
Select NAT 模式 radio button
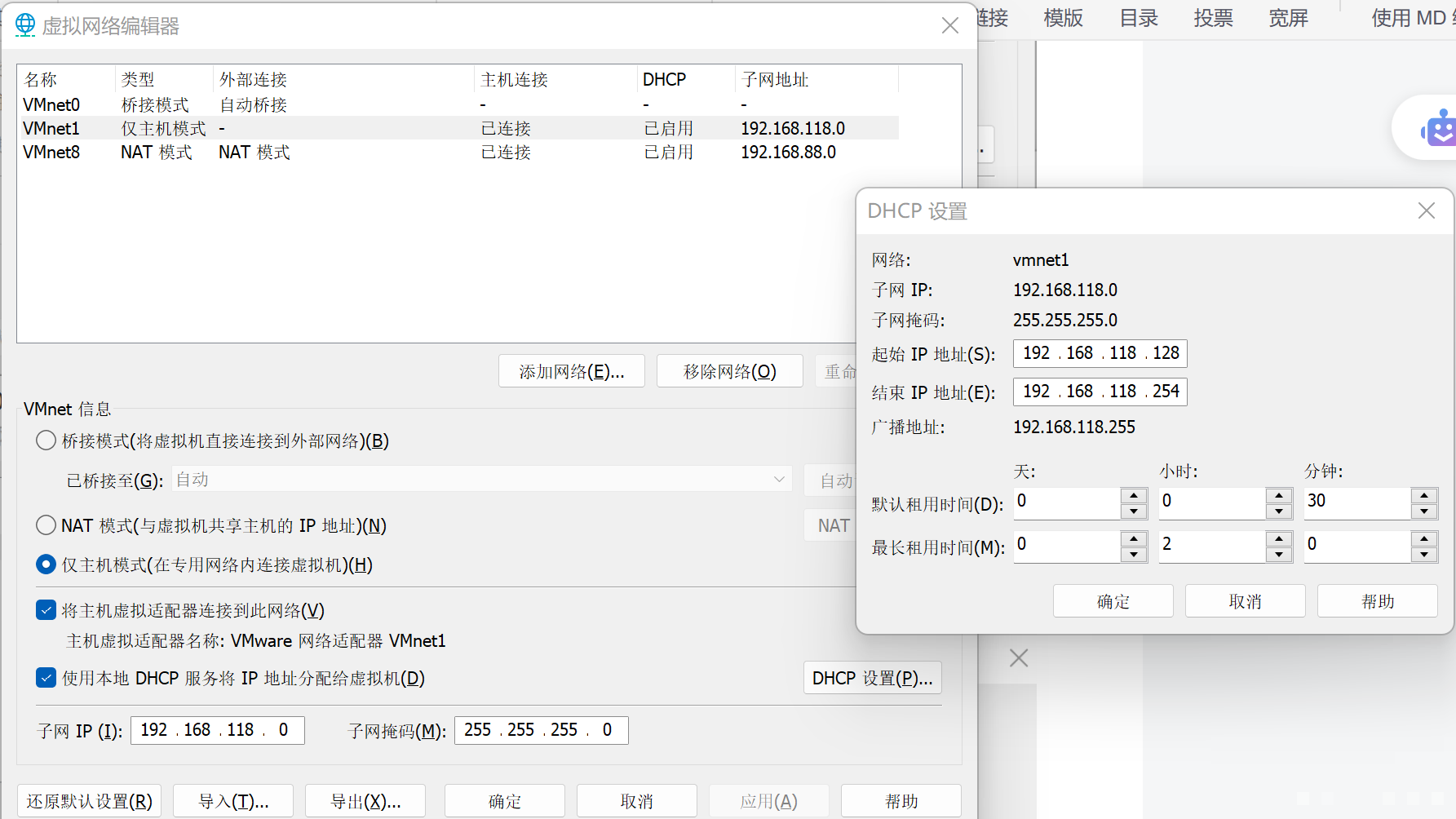click(46, 525)
